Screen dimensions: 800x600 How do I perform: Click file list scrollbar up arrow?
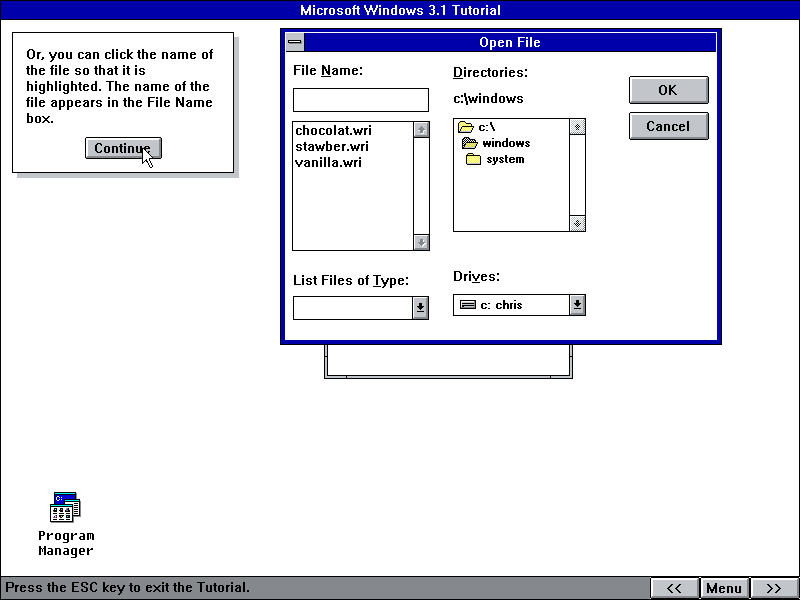(421, 130)
